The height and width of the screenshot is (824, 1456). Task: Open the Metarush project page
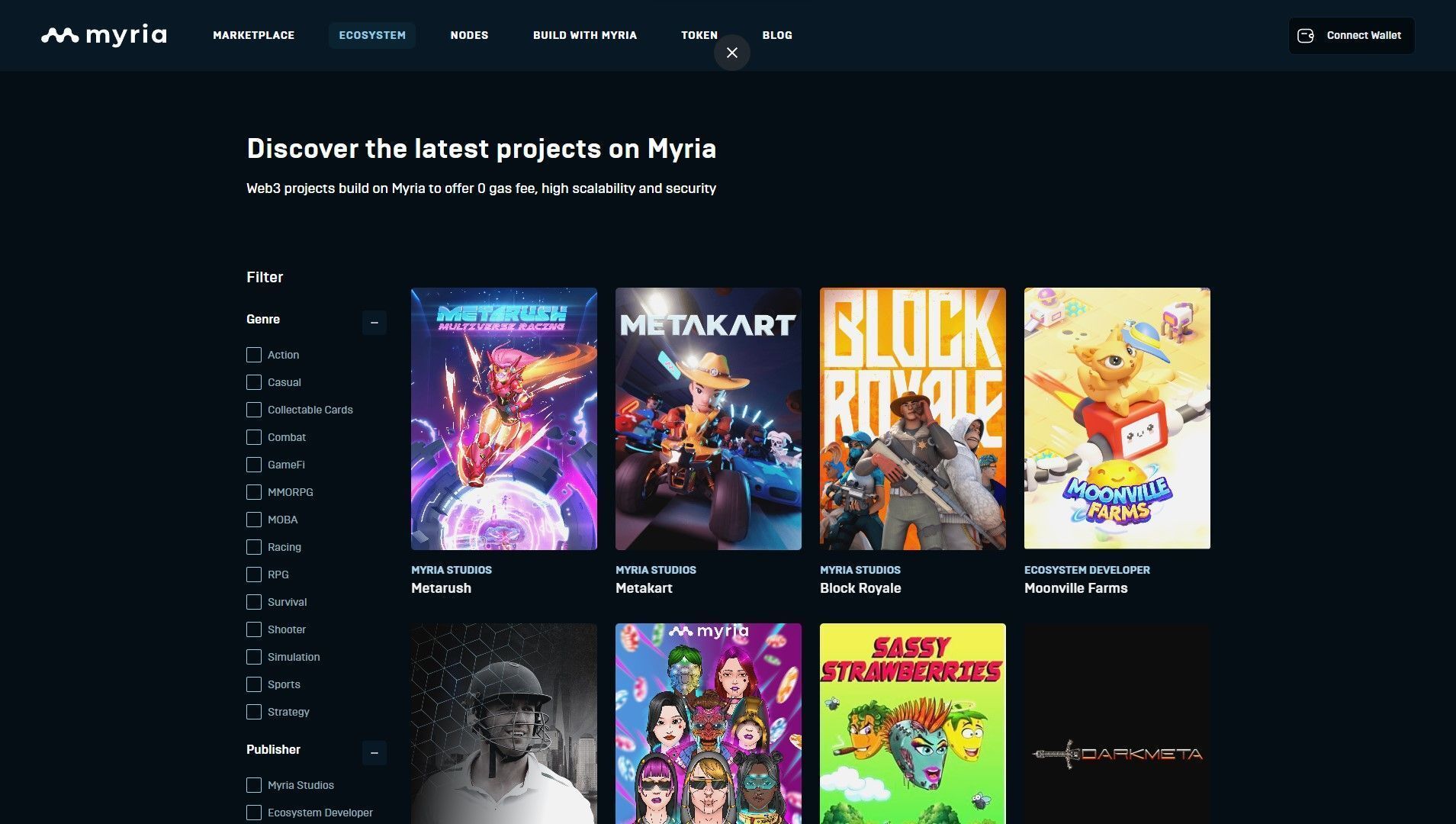coord(503,418)
